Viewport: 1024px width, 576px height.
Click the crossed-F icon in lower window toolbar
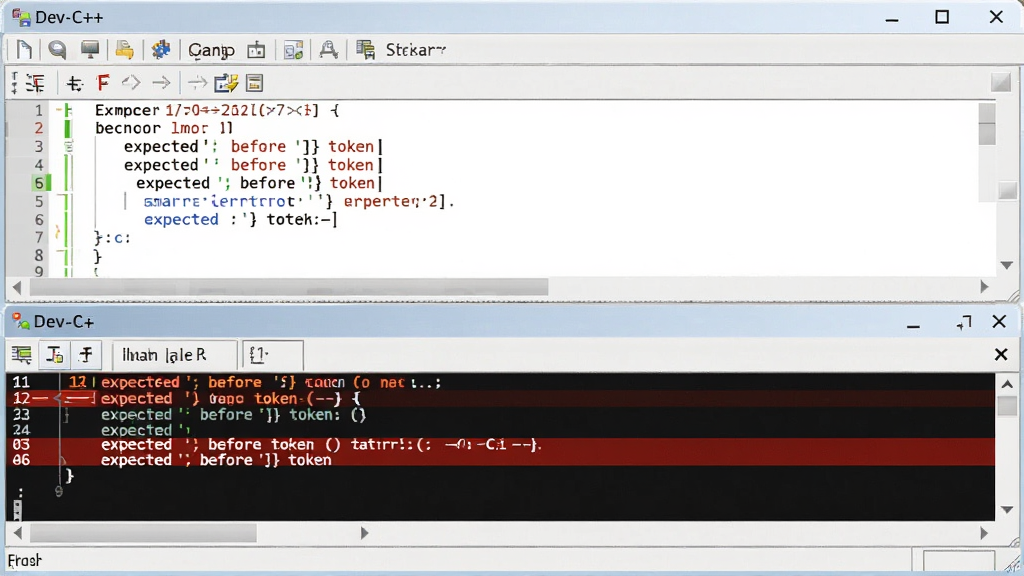tap(86, 355)
